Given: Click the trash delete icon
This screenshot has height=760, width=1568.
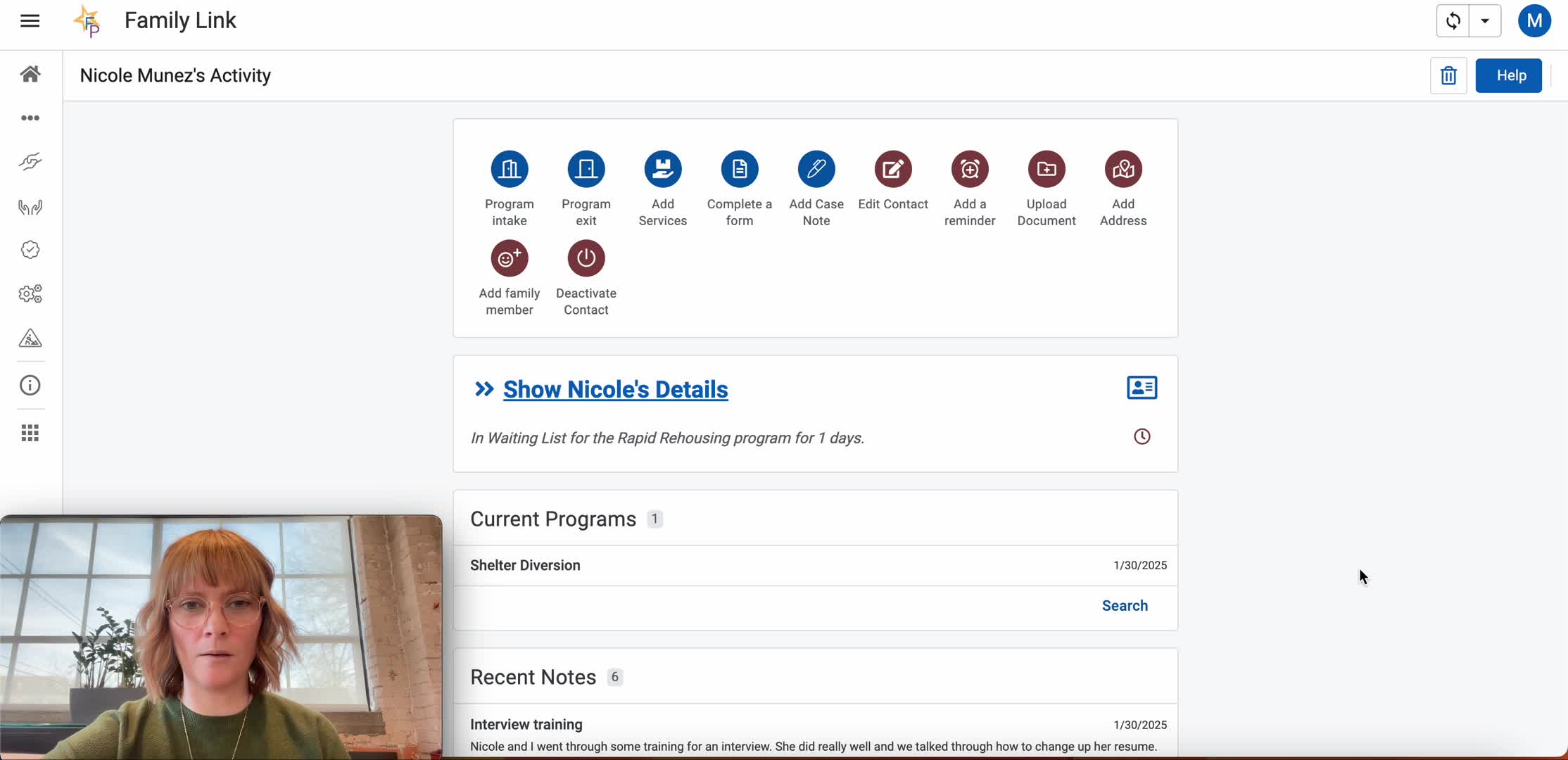Looking at the screenshot, I should (x=1448, y=75).
